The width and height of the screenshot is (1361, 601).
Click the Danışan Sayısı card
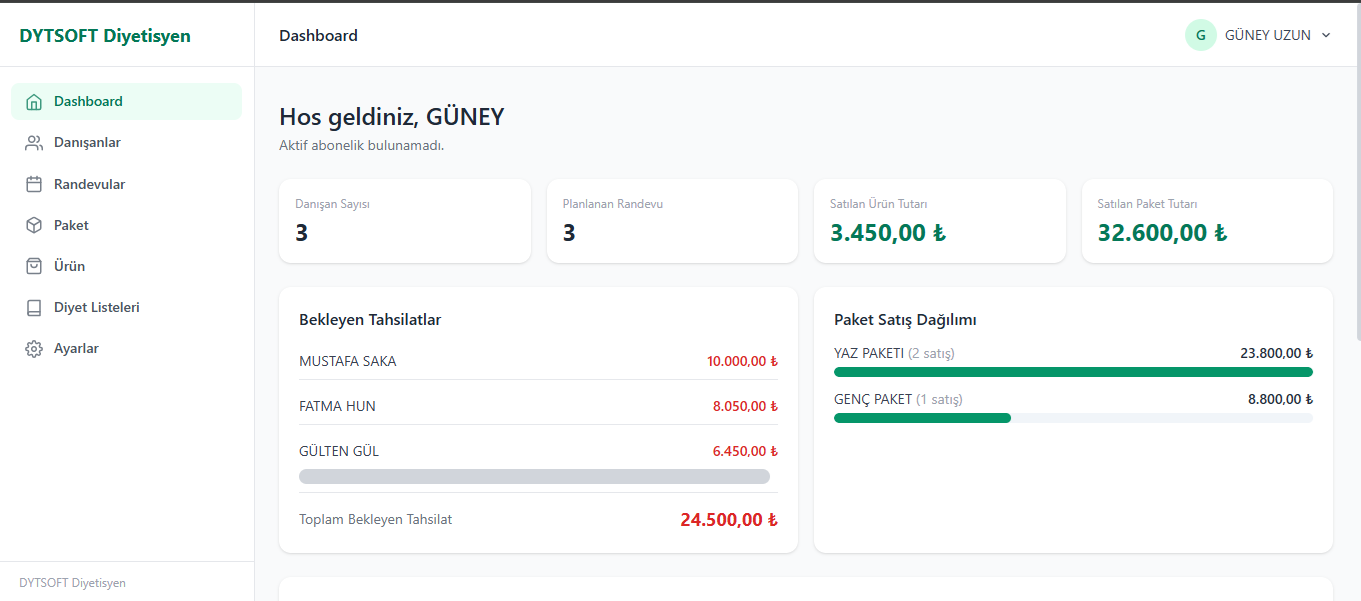click(x=405, y=221)
